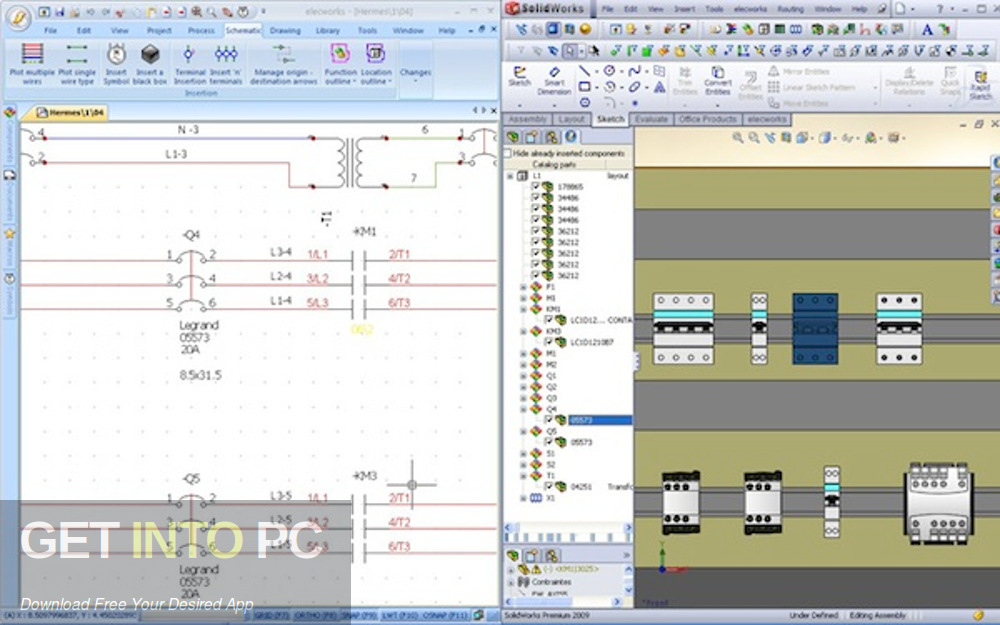This screenshot has width=1000, height=625.
Task: Expand the F1 tree node
Action: [x=524, y=287]
